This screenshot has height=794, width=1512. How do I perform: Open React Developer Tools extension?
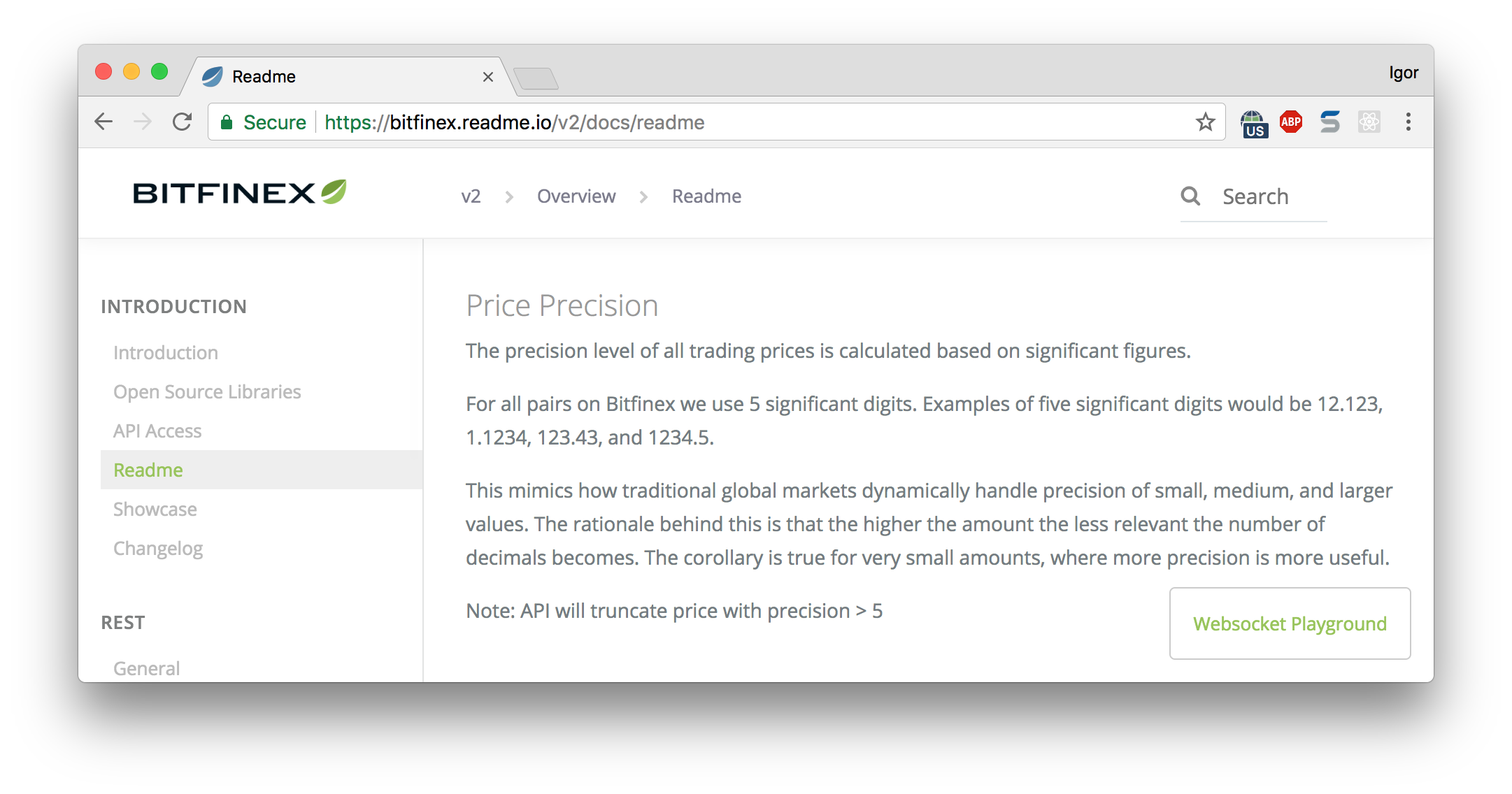1369,122
